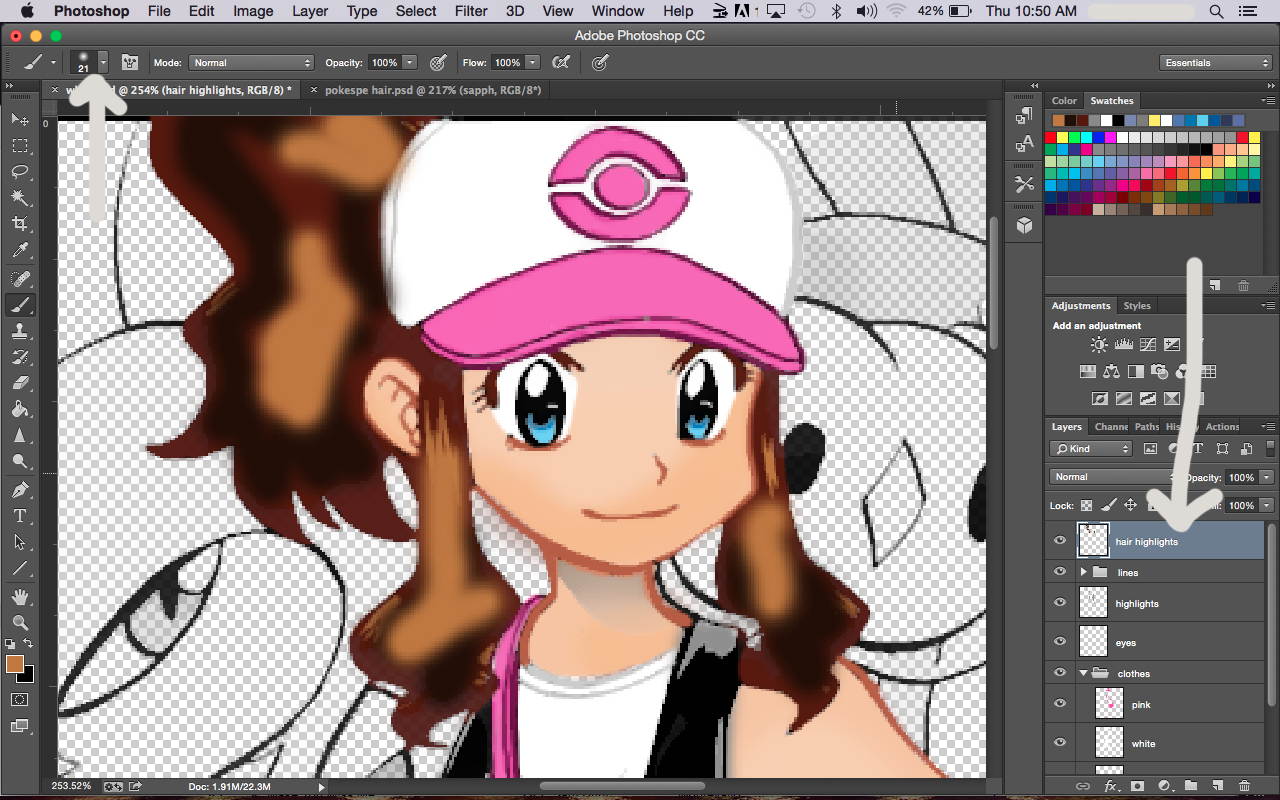Hide the pink layer
Screen dimensions: 1280x800
(x=1060, y=704)
